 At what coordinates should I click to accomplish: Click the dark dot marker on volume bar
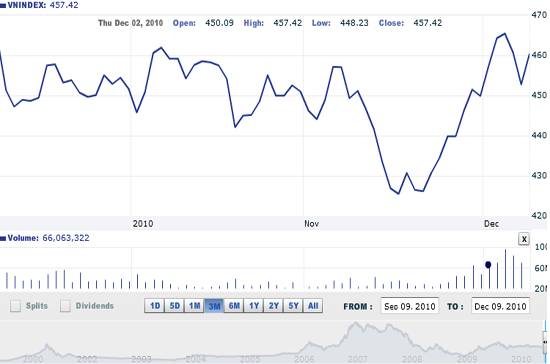tap(488, 264)
